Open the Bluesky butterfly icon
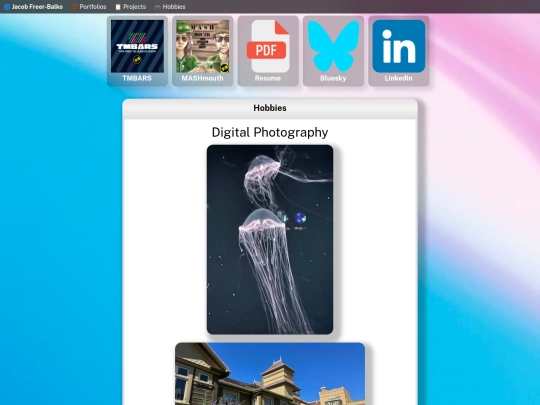This screenshot has width=540, height=405. (333, 46)
